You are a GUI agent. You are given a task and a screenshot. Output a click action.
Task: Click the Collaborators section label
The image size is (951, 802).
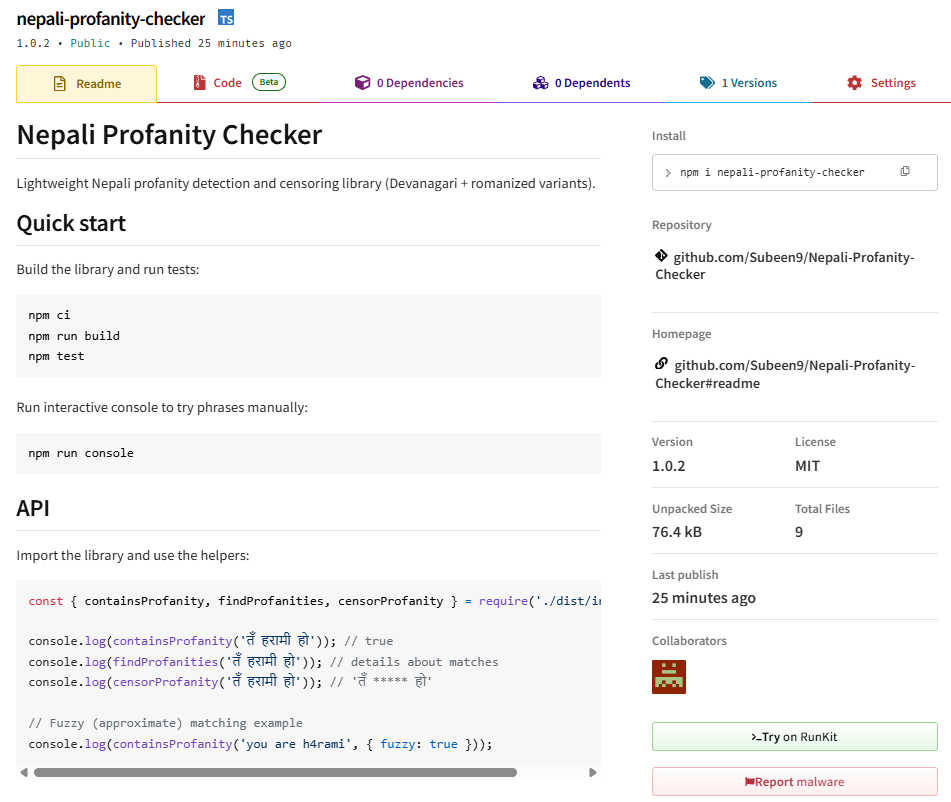pyautogui.click(x=689, y=641)
